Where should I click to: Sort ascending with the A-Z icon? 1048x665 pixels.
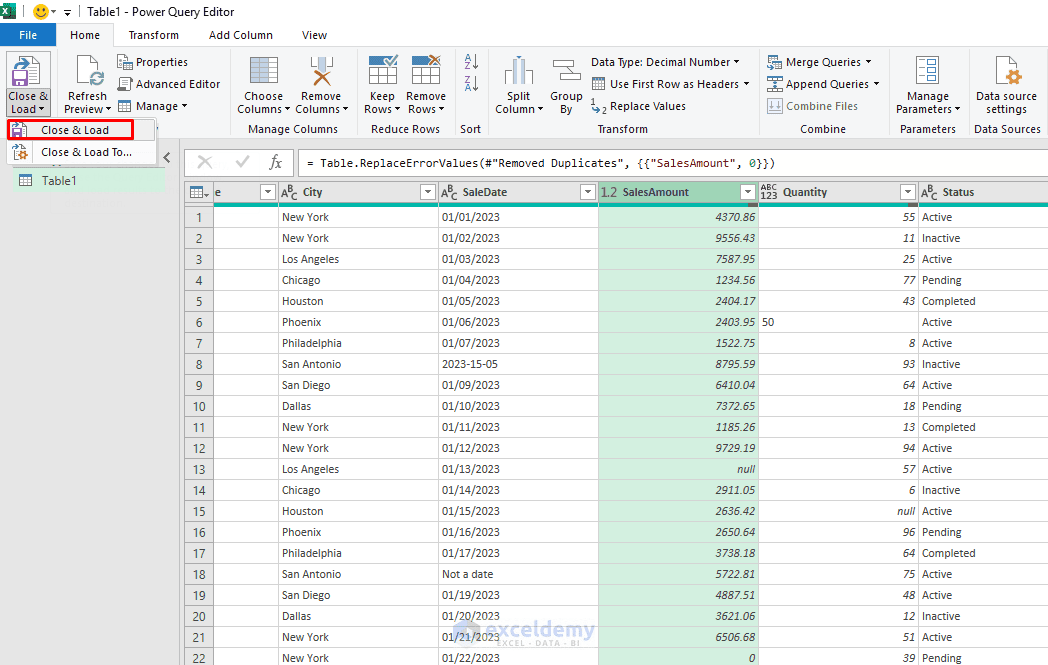(x=471, y=61)
